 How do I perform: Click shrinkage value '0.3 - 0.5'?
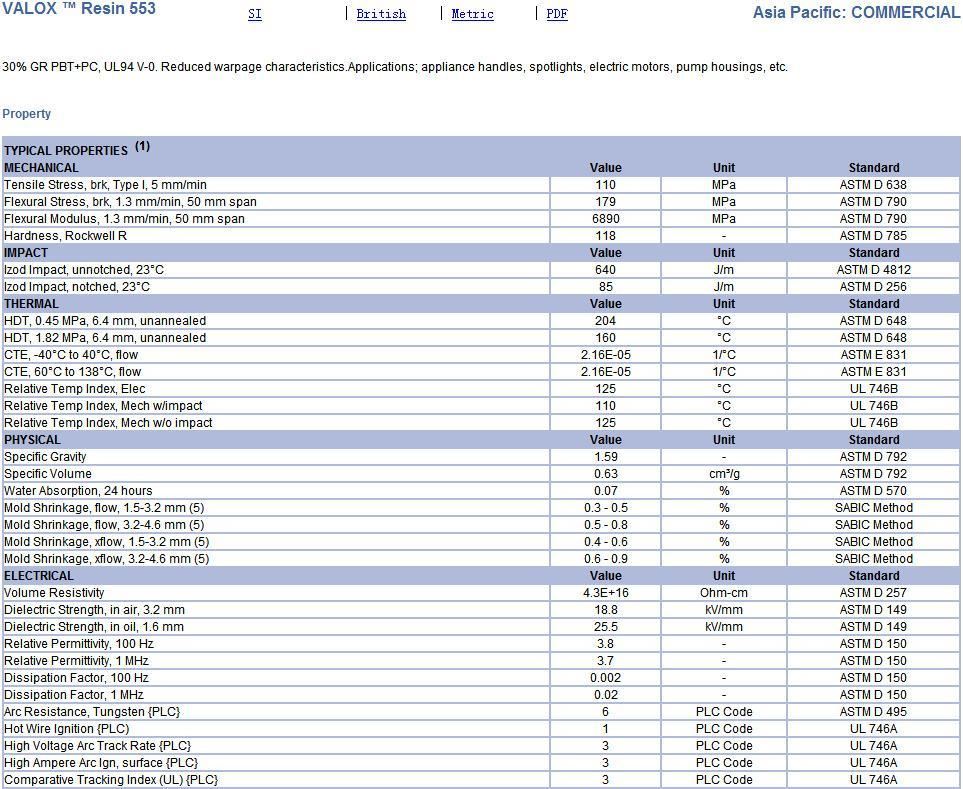606,508
